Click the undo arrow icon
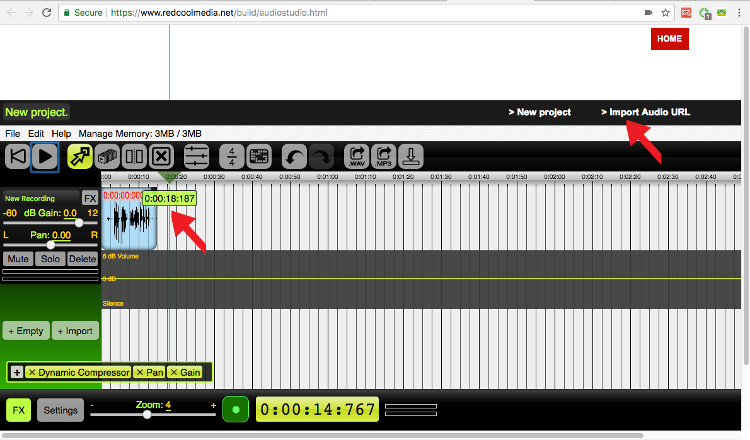 [294, 157]
